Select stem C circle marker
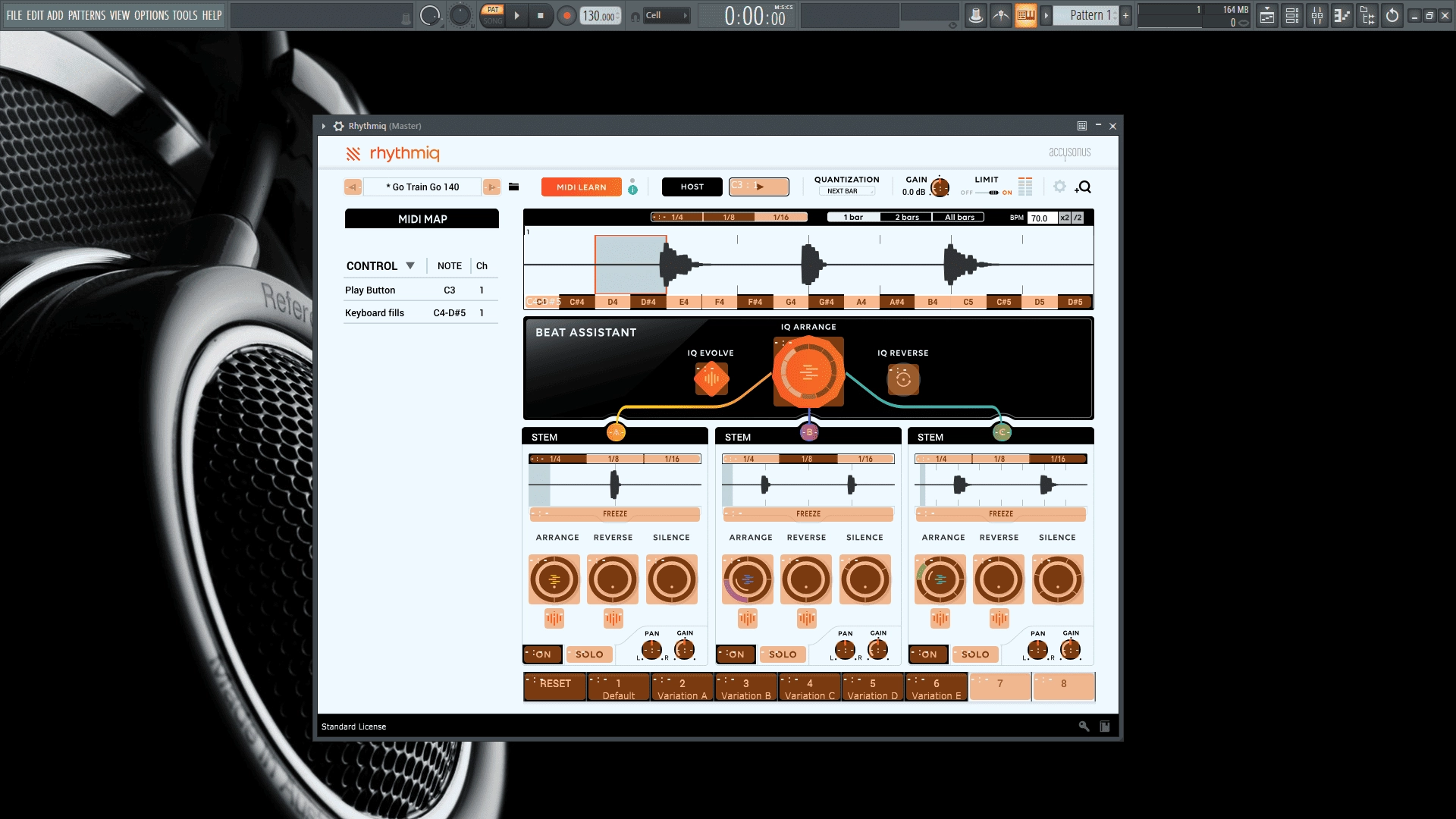 click(x=1002, y=432)
